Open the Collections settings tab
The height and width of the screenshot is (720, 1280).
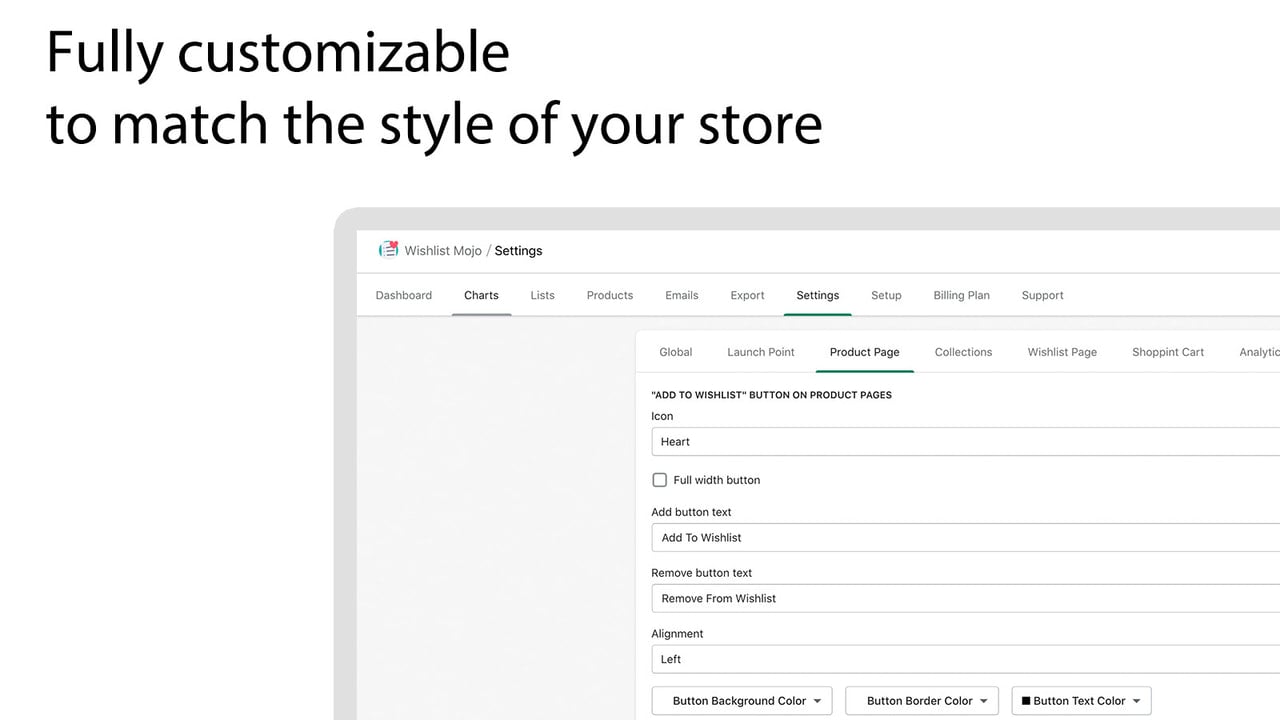[964, 352]
